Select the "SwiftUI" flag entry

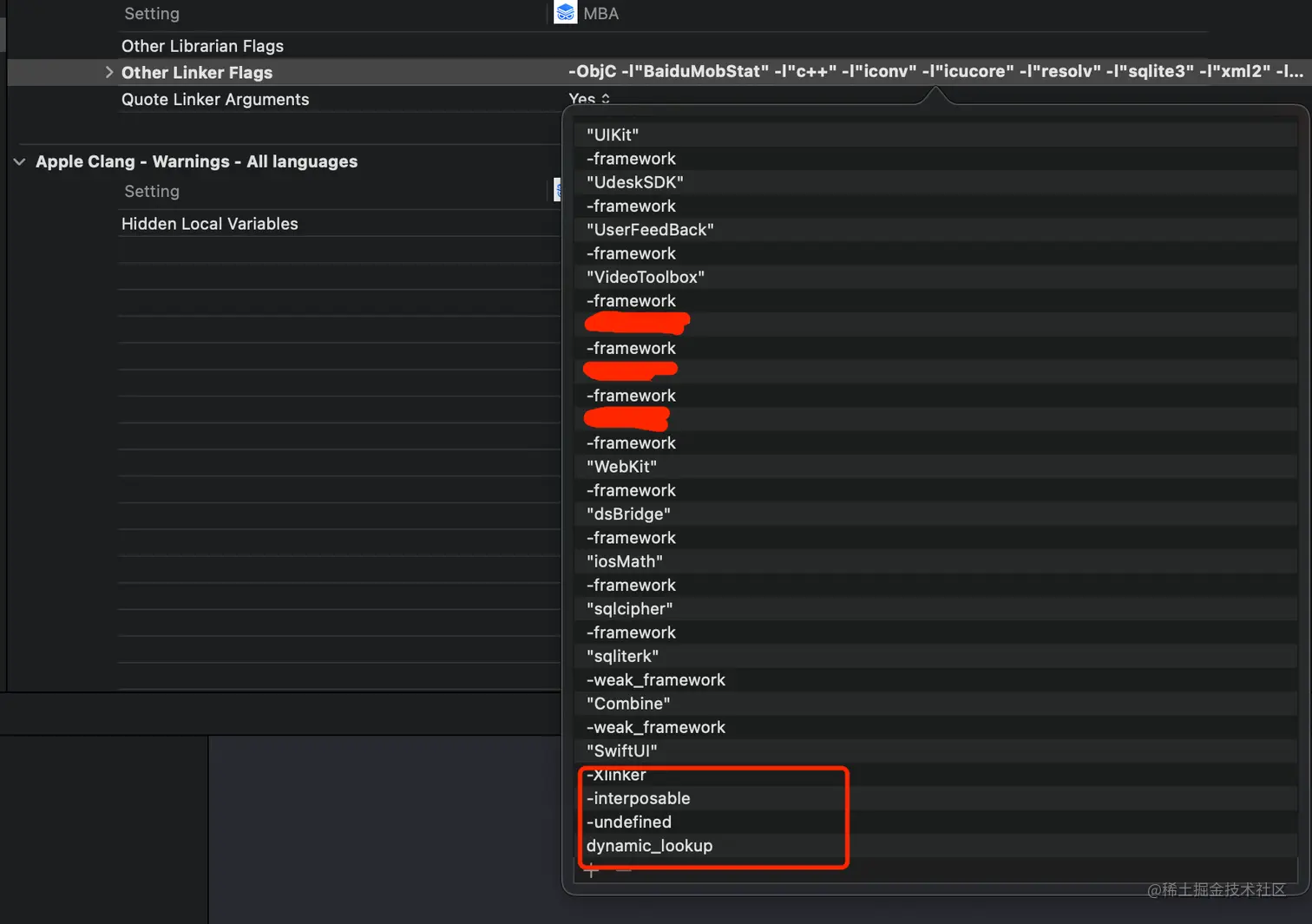coord(935,751)
